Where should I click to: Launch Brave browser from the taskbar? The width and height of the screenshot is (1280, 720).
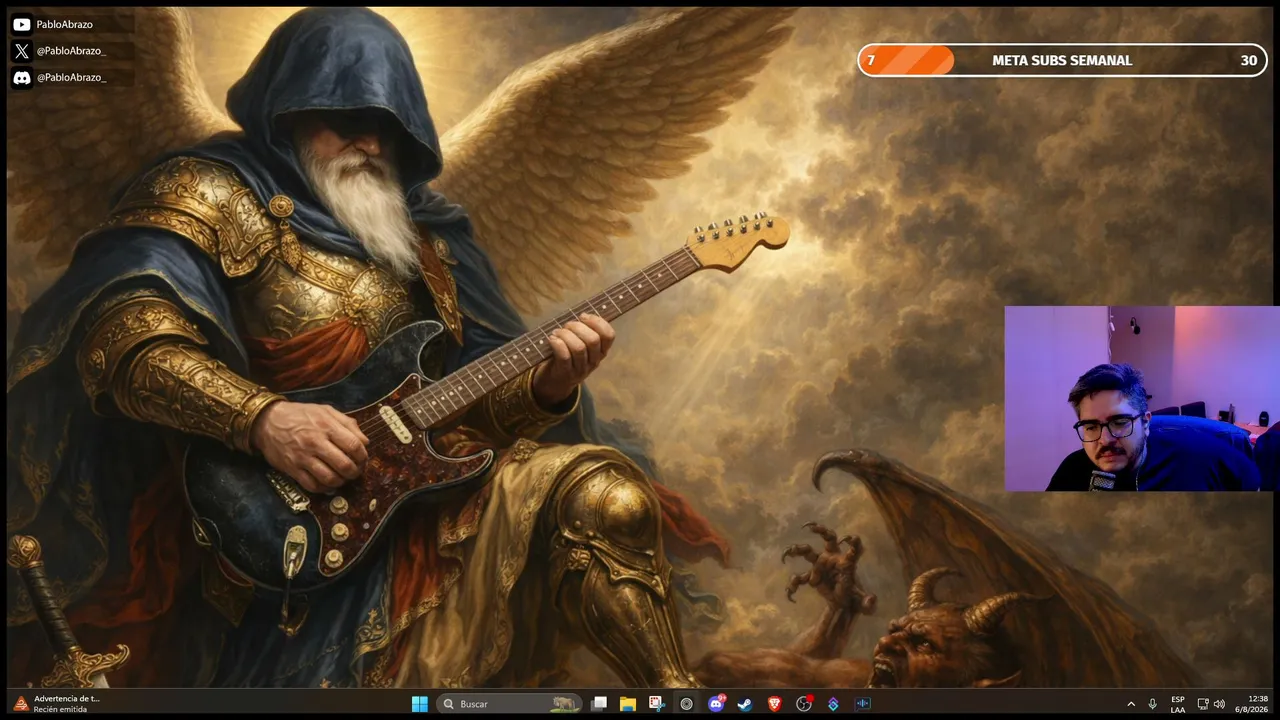[x=774, y=704]
